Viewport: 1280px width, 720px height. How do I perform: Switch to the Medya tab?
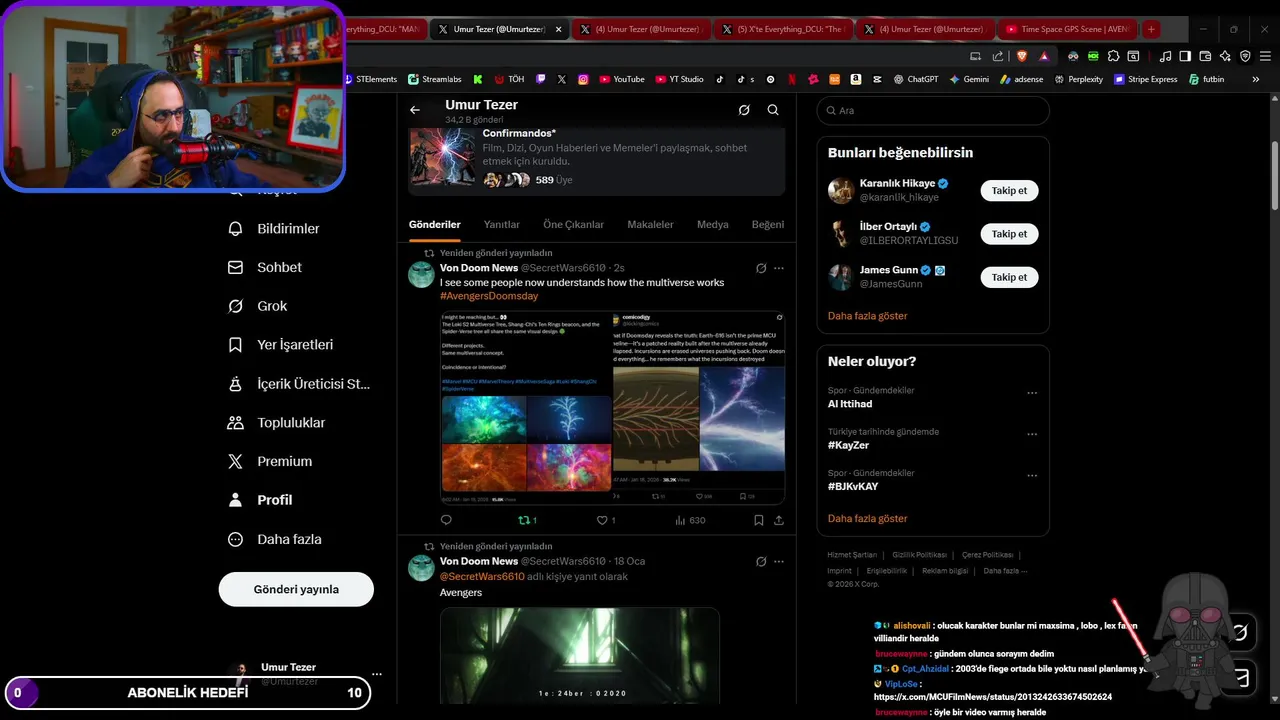(x=713, y=225)
